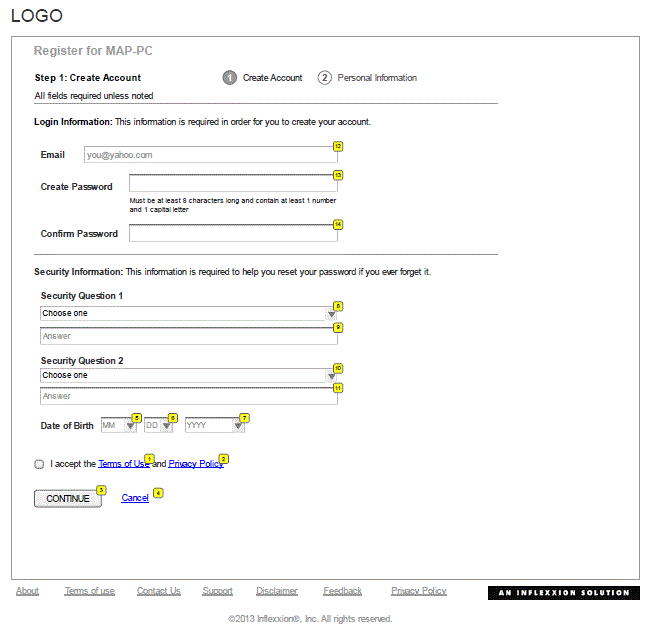Focus the Create Password field
Image resolution: width=658 pixels, height=633 pixels.
233,183
